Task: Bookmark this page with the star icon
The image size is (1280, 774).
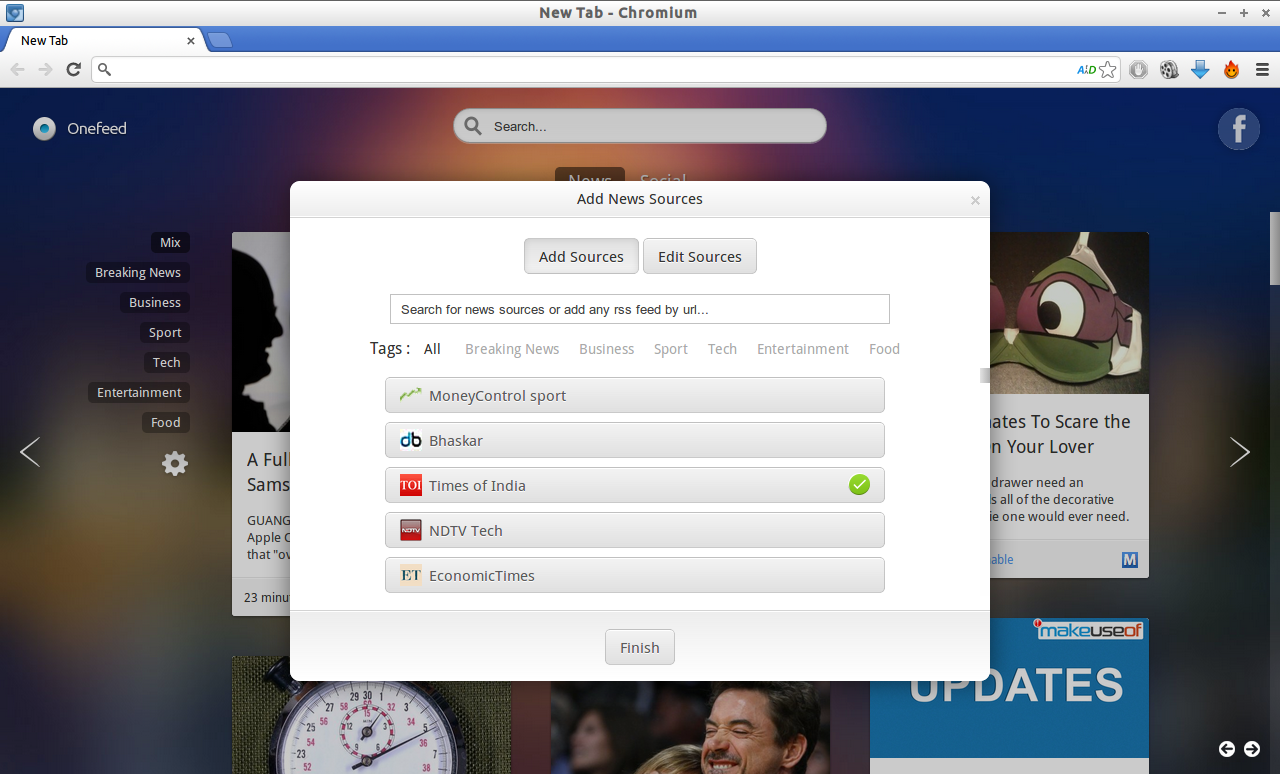Action: 1107,69
